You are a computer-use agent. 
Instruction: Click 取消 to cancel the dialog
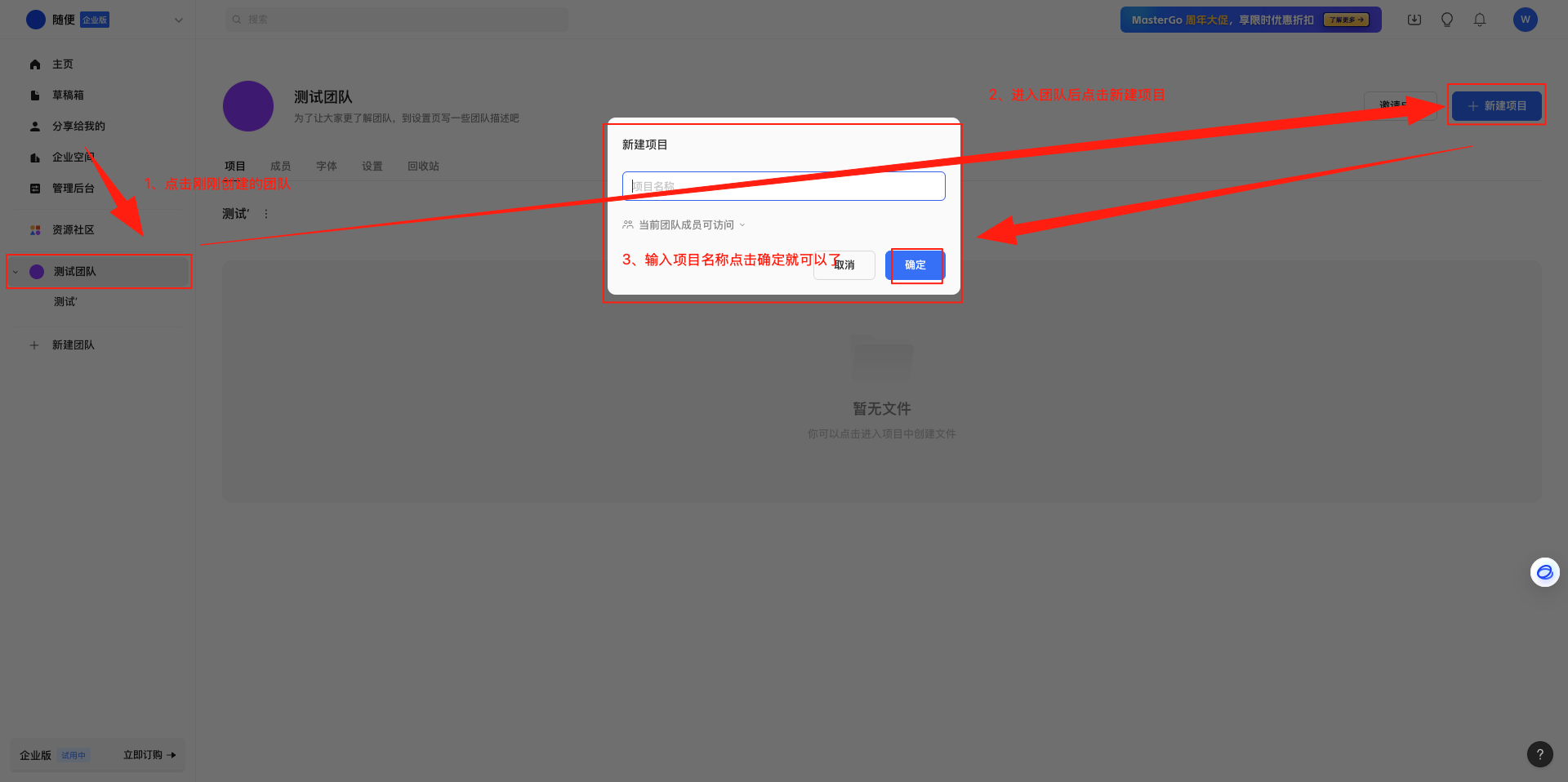coord(844,265)
